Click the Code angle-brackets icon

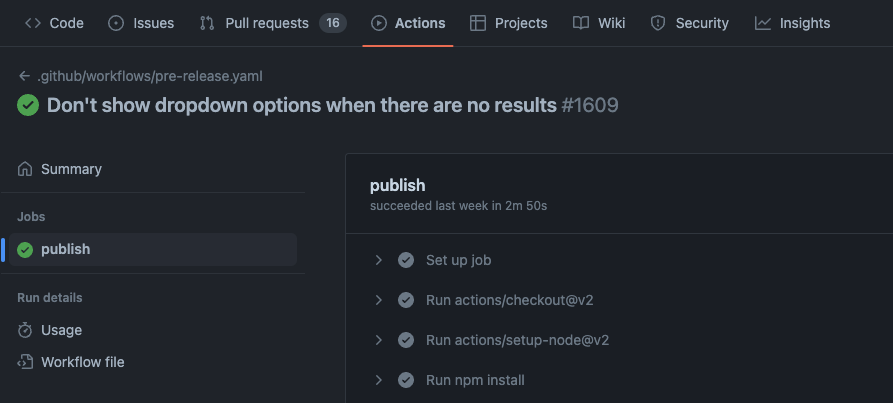tap(33, 23)
